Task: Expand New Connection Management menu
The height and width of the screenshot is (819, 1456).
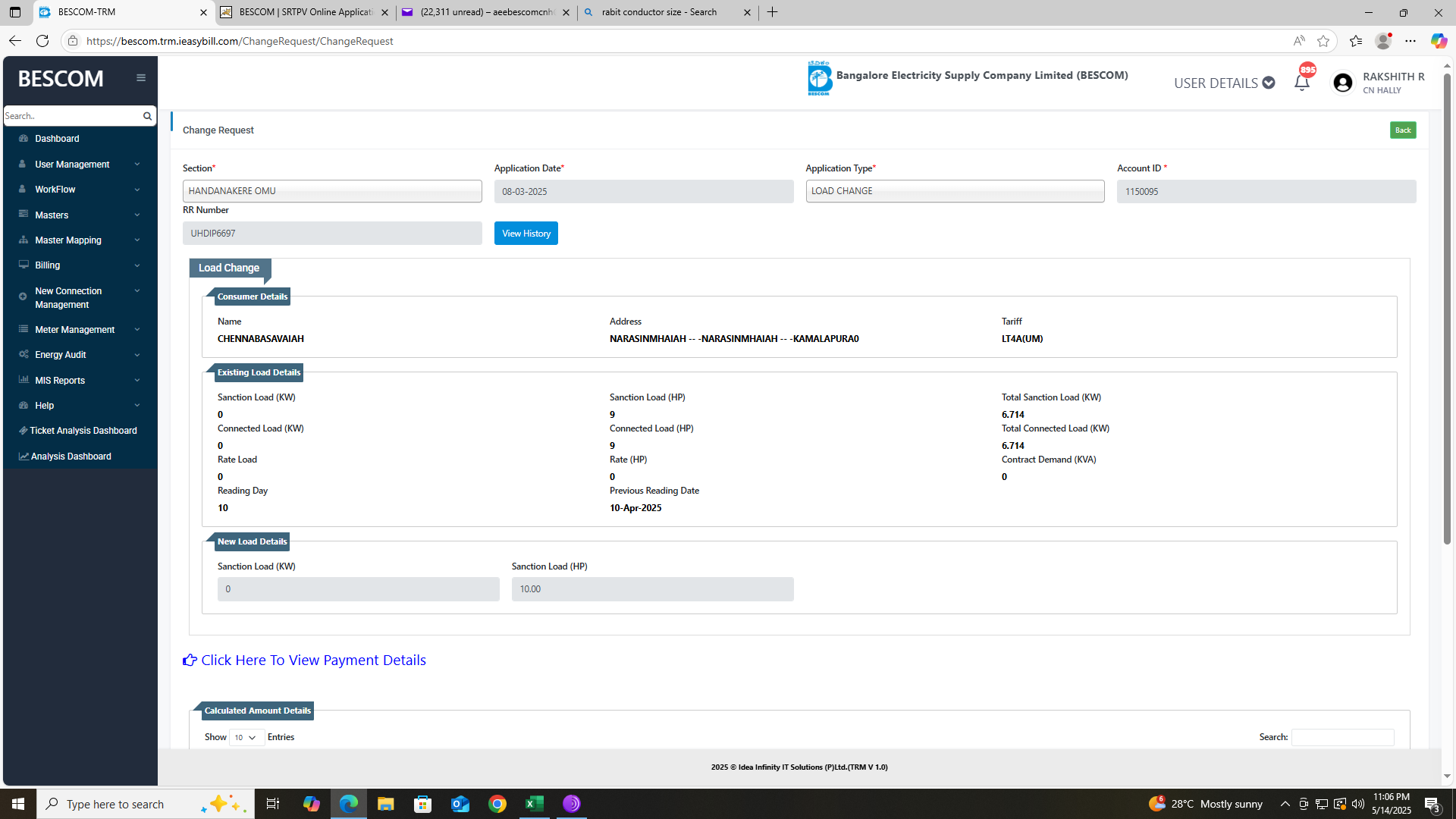Action: [80, 297]
